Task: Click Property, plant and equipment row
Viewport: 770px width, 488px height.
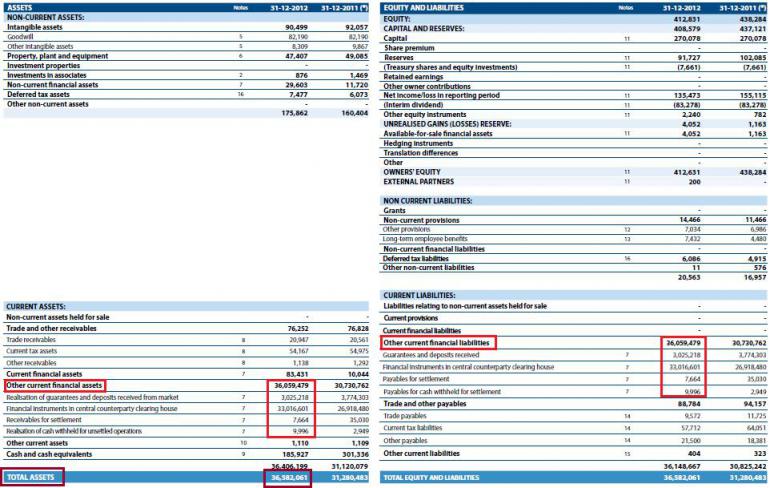Action: pos(187,56)
